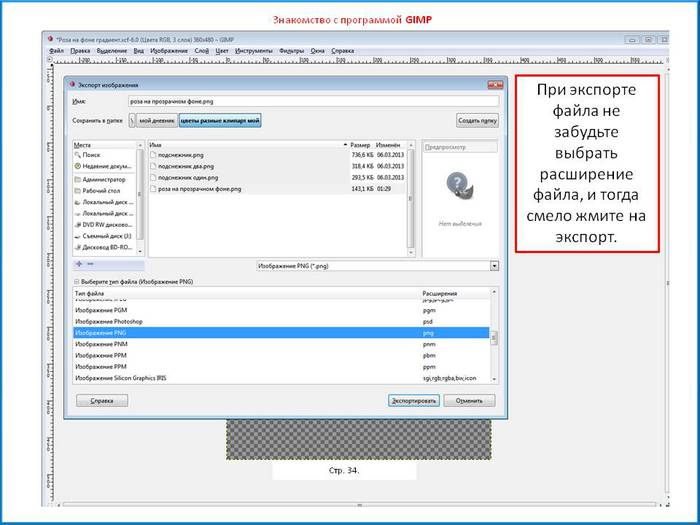The height and width of the screenshot is (525, 700).
Task: Click the file type list scrollbar handle
Action: coord(494,338)
